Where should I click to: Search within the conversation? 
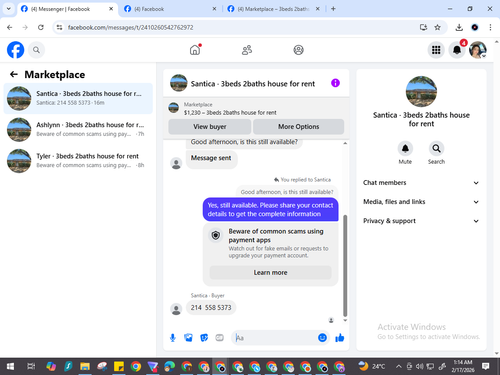pyautogui.click(x=436, y=149)
